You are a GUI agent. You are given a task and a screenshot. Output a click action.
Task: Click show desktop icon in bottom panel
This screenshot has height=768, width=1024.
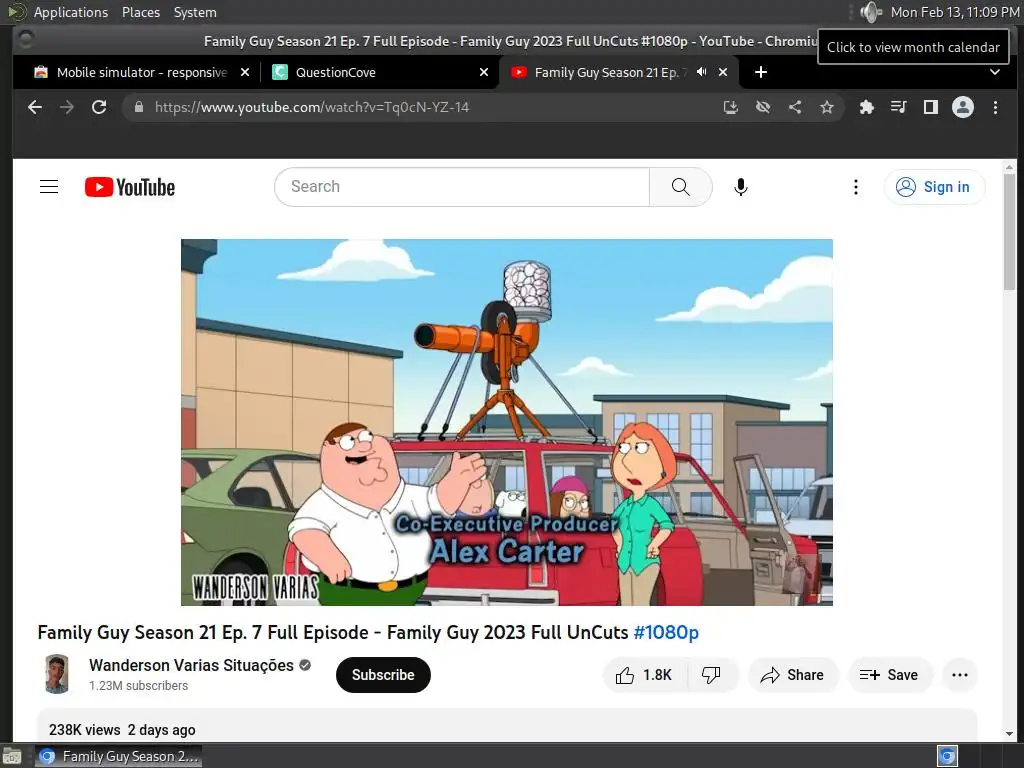pyautogui.click(x=12, y=756)
